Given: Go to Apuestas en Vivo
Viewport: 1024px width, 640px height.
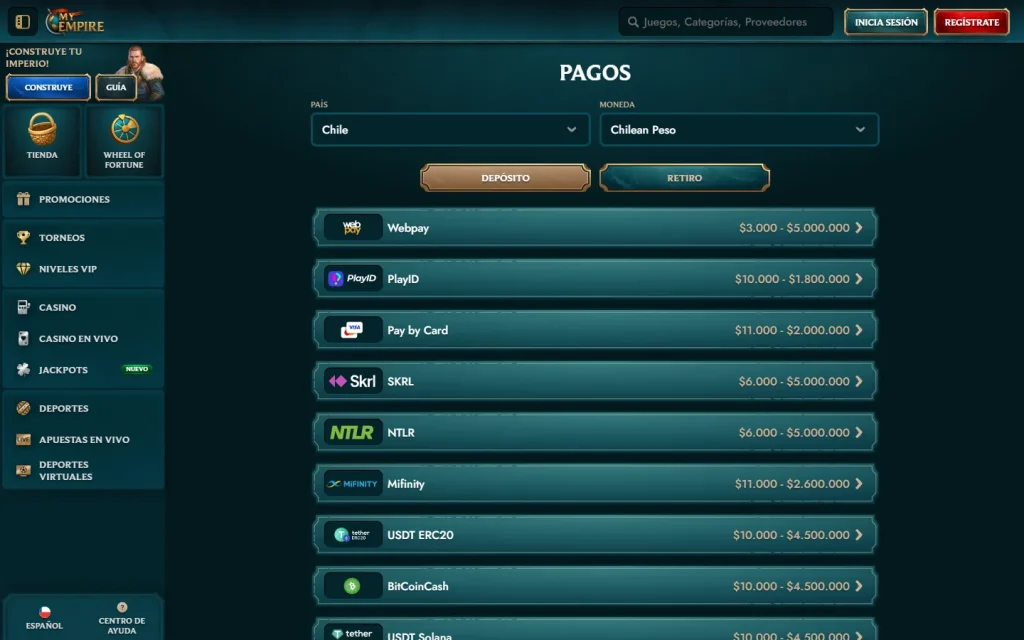Looking at the screenshot, I should [83, 440].
